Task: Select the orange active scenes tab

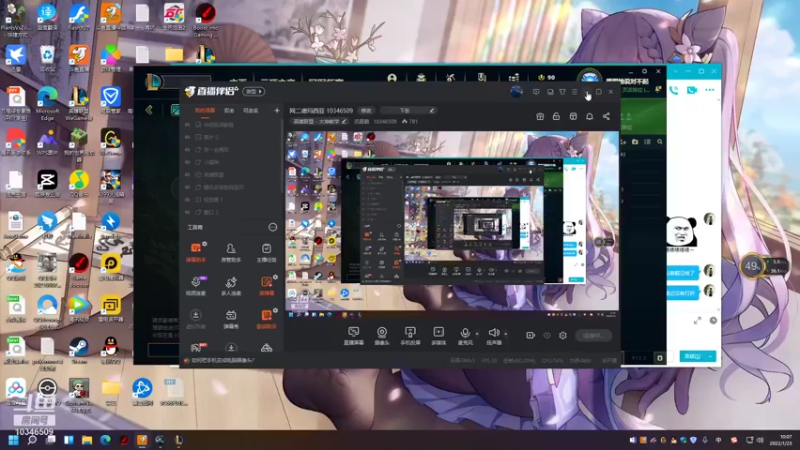Action: (x=205, y=110)
